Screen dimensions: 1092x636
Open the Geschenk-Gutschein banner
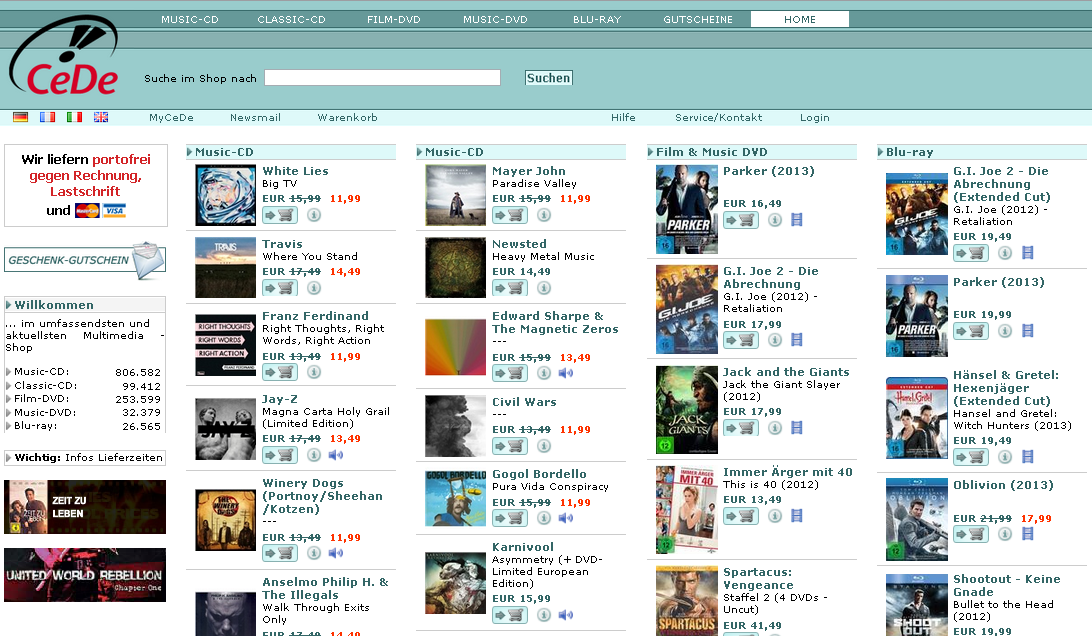(x=85, y=261)
